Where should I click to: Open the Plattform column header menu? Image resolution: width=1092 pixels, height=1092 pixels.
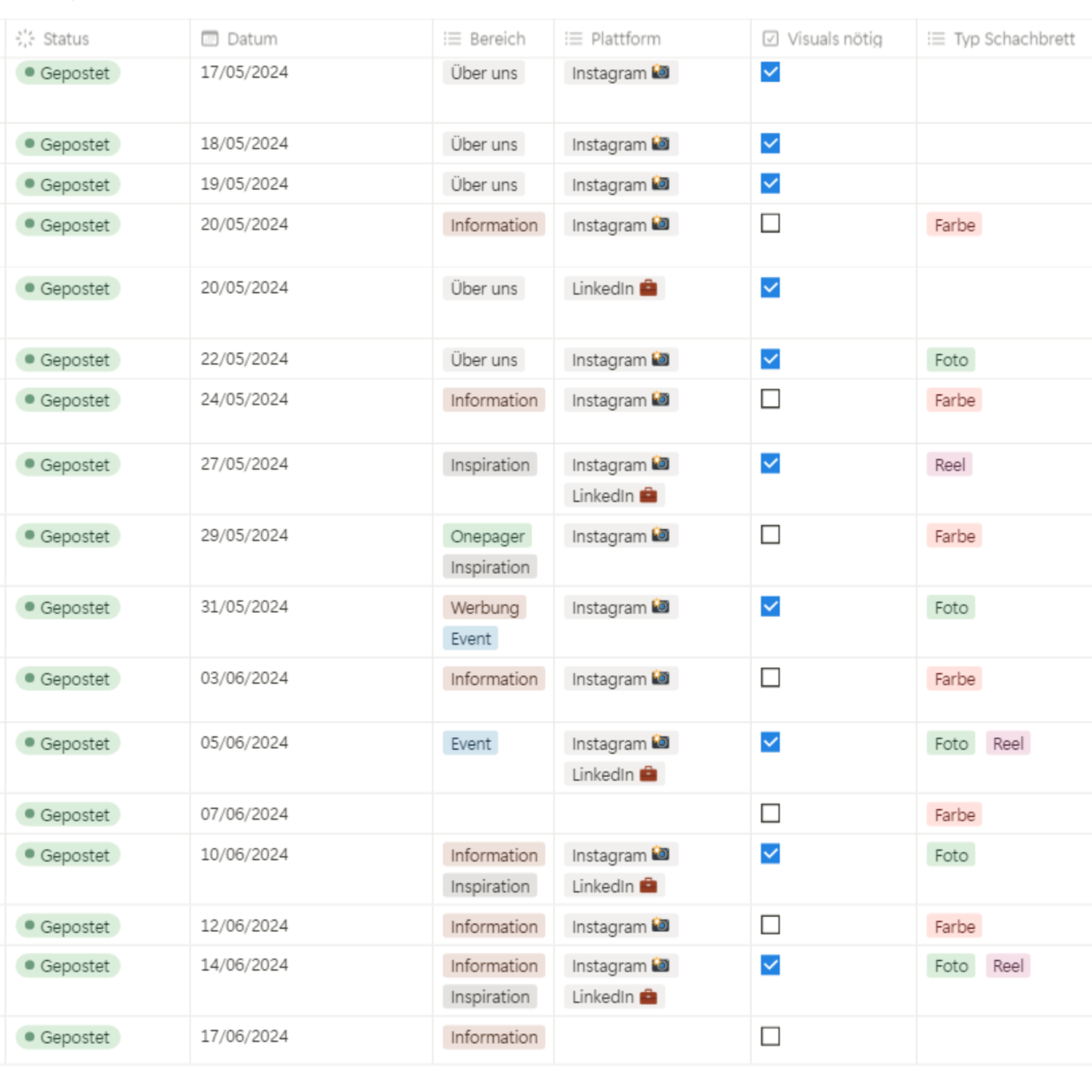[x=625, y=38]
